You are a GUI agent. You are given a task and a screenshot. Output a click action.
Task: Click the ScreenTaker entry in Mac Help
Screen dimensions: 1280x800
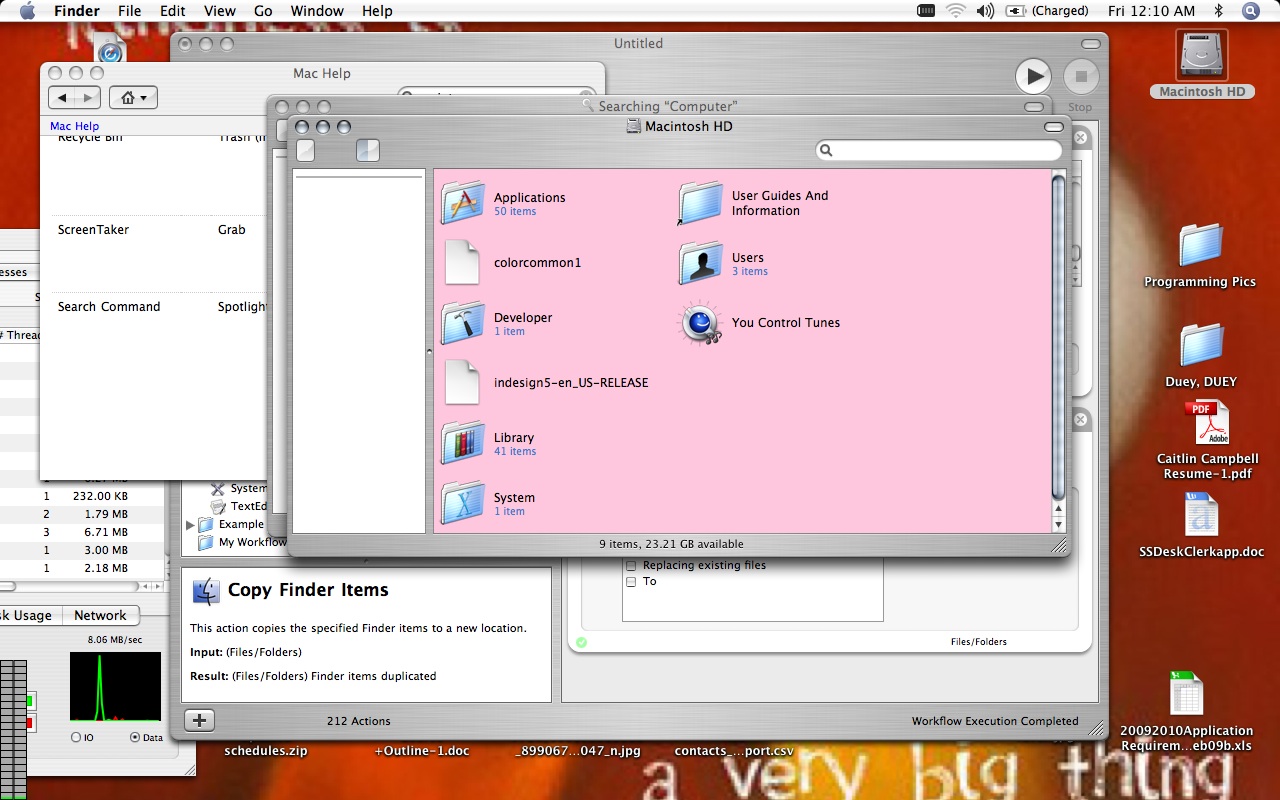93,230
